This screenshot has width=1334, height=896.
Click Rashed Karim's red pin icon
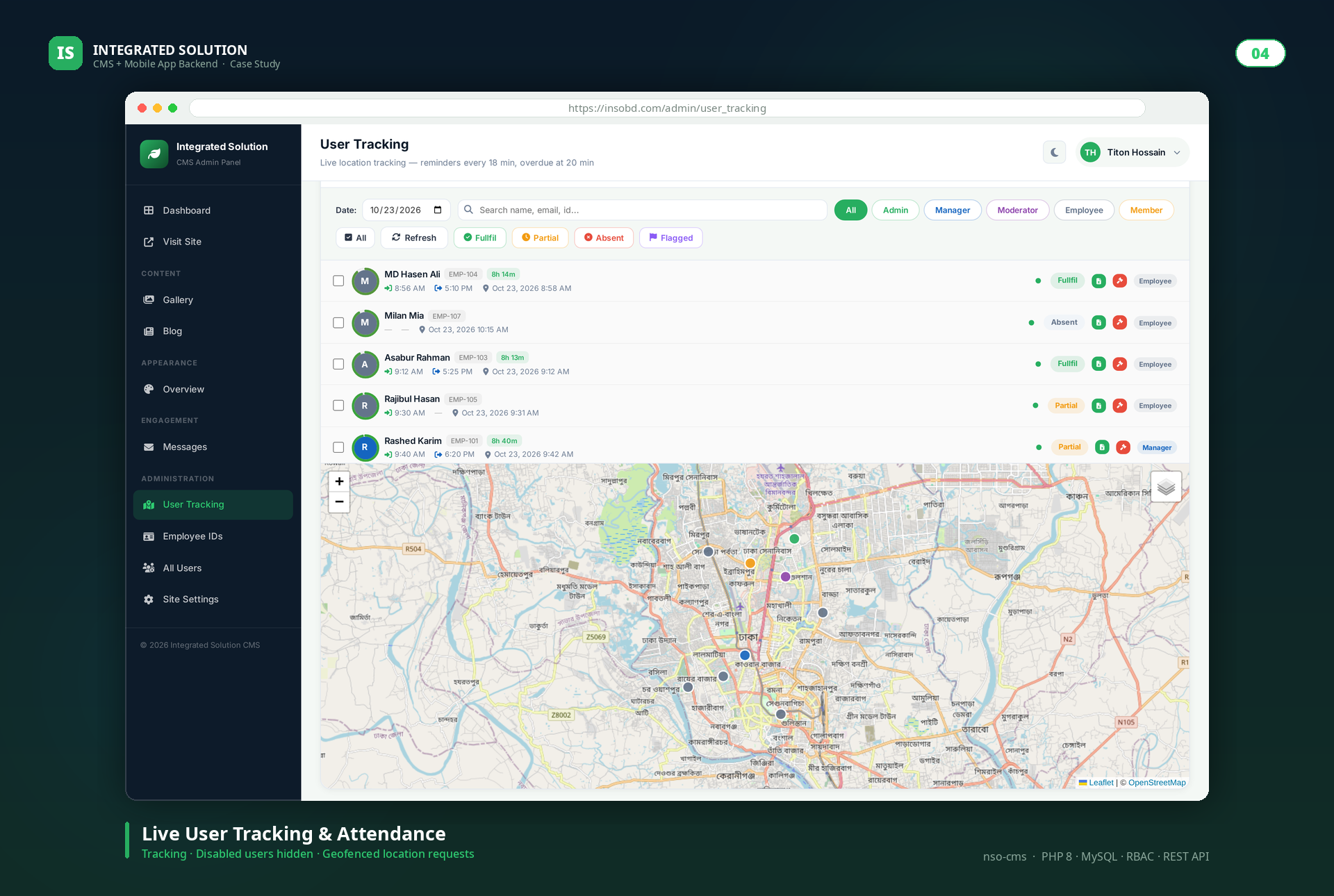(1123, 447)
